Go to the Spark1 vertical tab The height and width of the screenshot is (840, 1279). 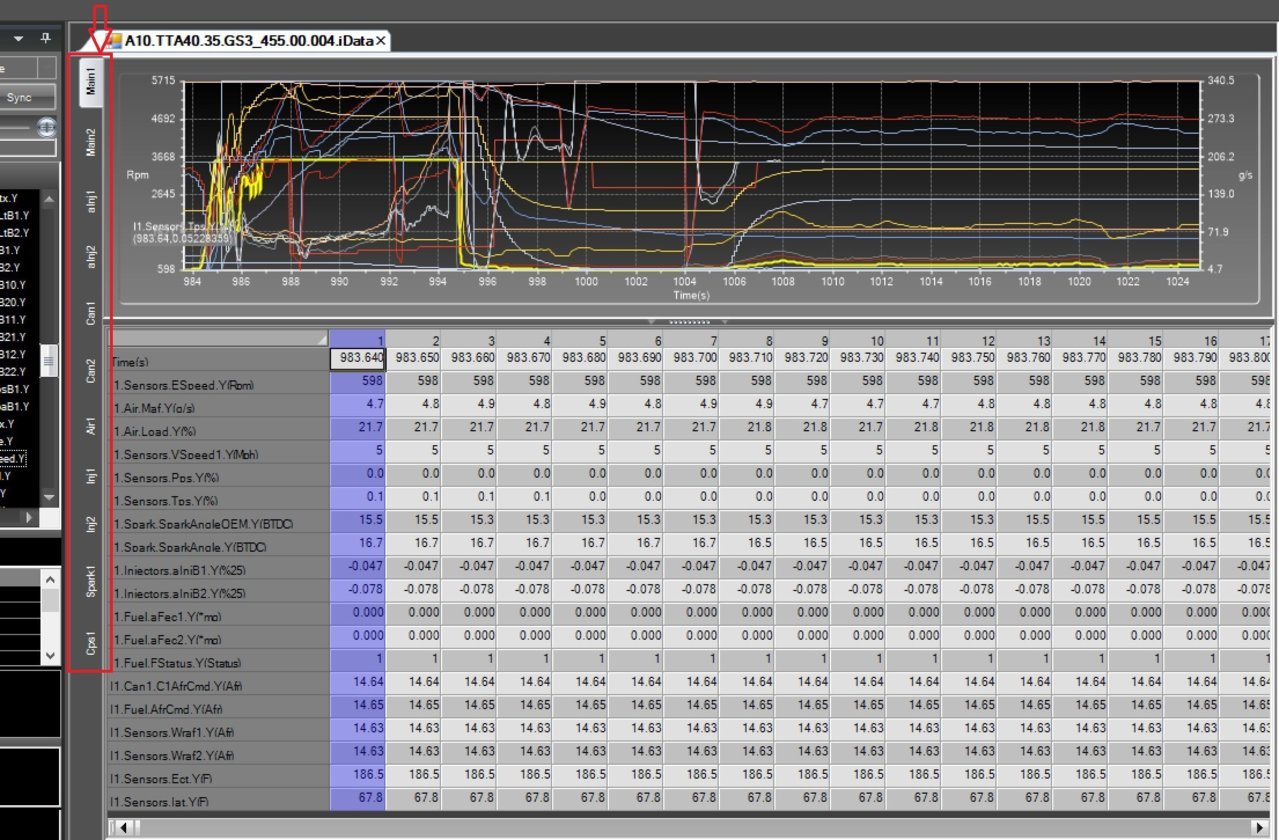point(91,583)
